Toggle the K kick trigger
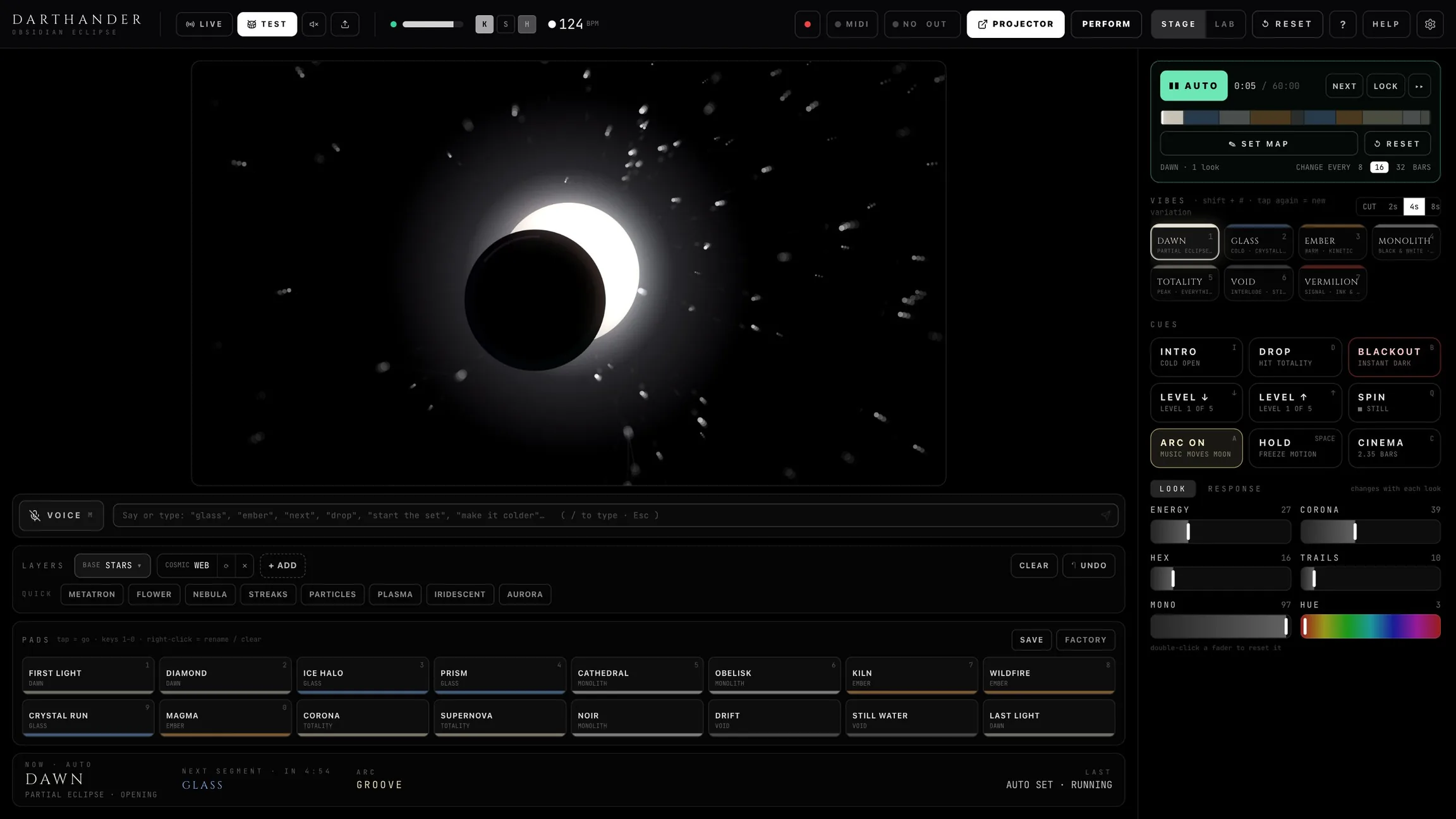This screenshot has height=819, width=1456. pos(484,24)
